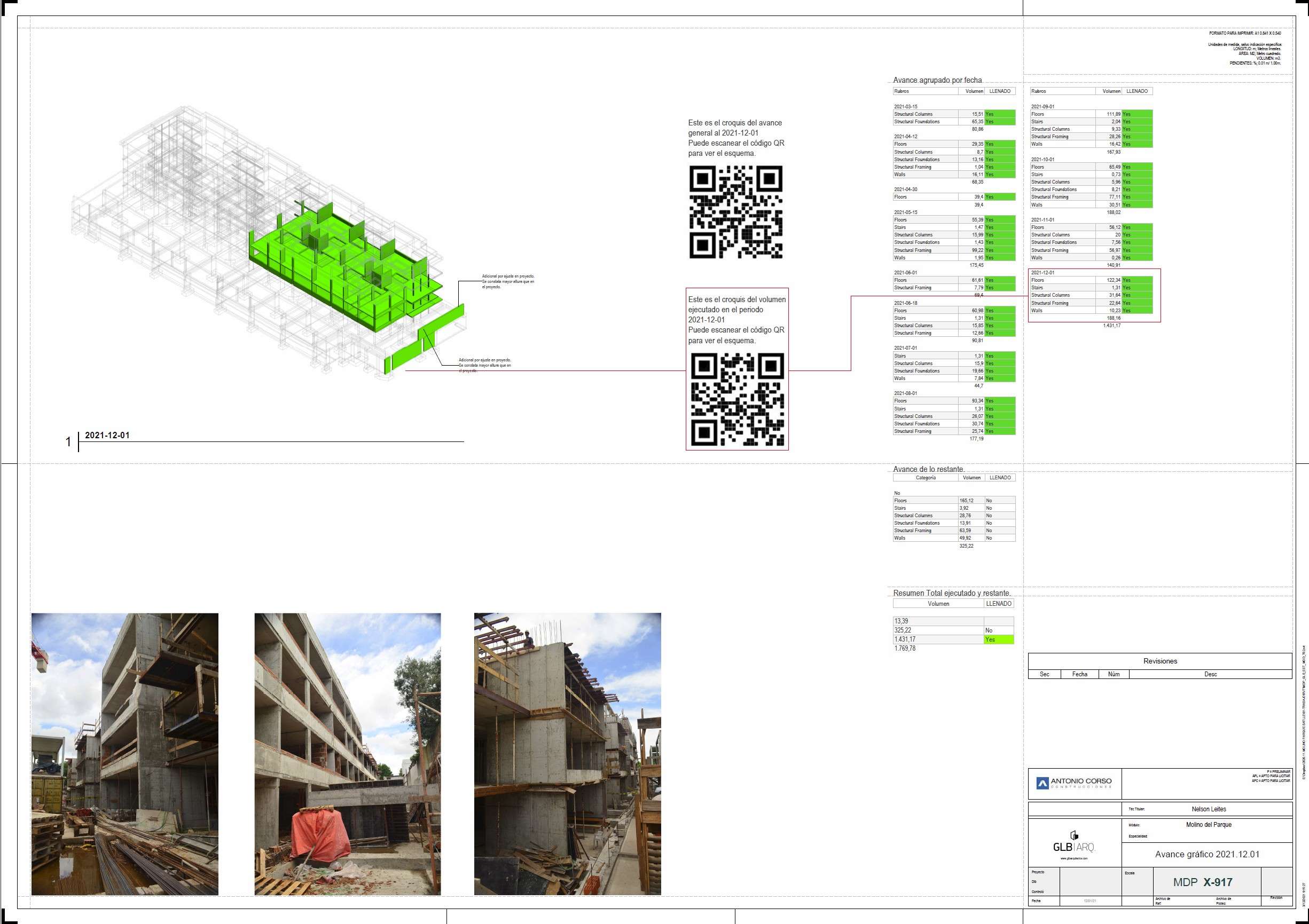Click the green Yes cell in Resumen Total
Viewport: 1309px width, 924px height.
click(998, 639)
